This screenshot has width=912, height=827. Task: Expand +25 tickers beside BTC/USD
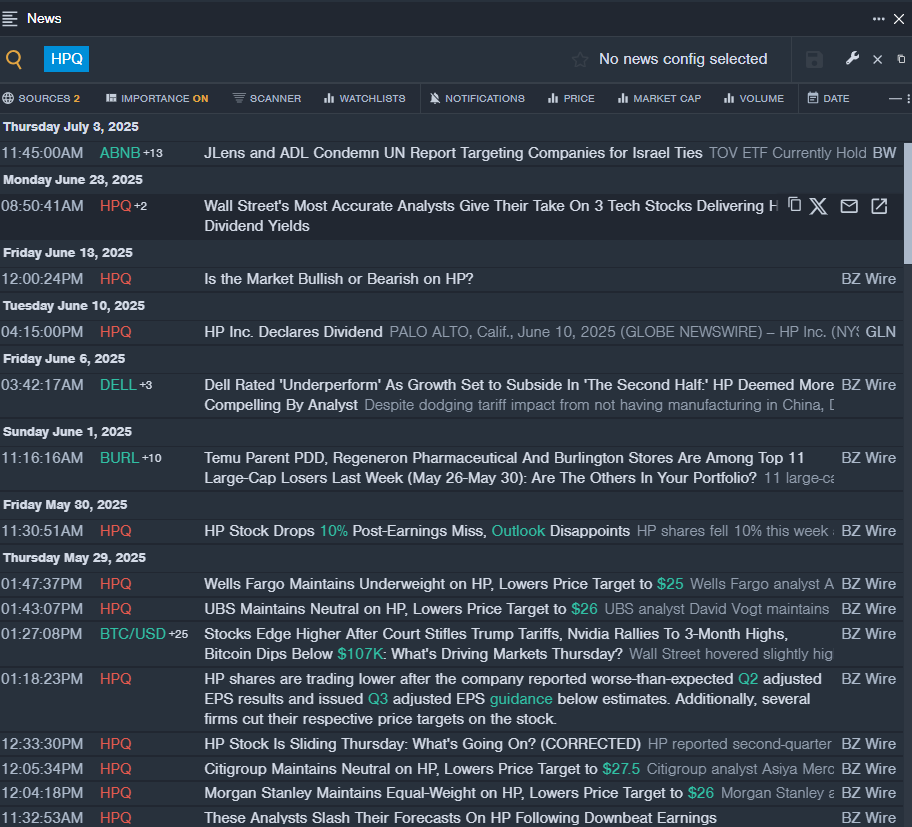[179, 634]
